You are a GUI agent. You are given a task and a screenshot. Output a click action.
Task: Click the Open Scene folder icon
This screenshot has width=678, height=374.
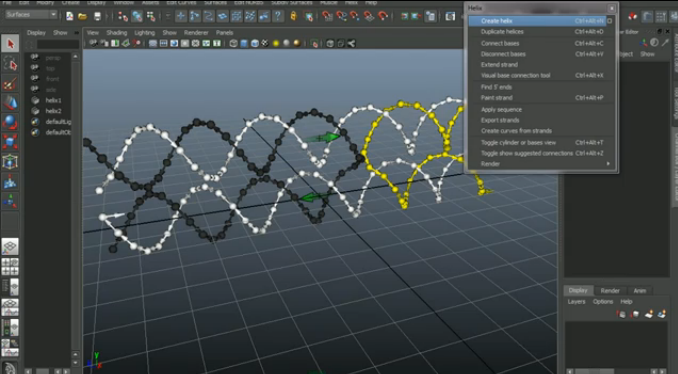pyautogui.click(x=83, y=16)
